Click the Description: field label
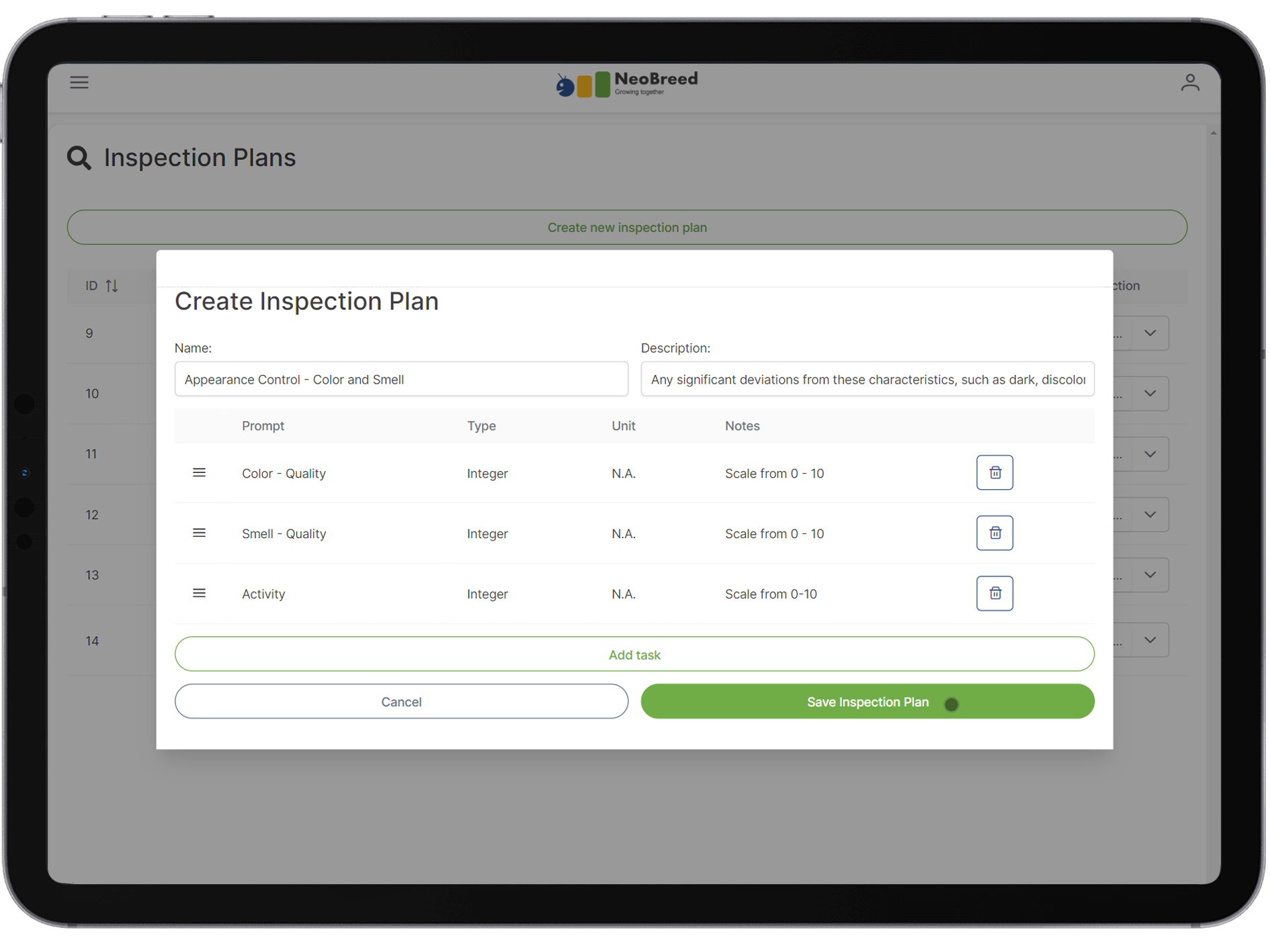Viewport: 1270px width, 952px height. pyautogui.click(x=675, y=349)
